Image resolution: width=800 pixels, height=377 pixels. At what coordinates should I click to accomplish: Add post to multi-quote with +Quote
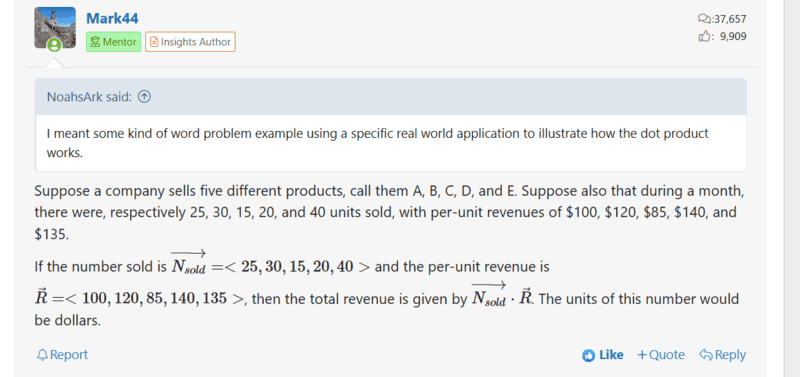(x=661, y=355)
